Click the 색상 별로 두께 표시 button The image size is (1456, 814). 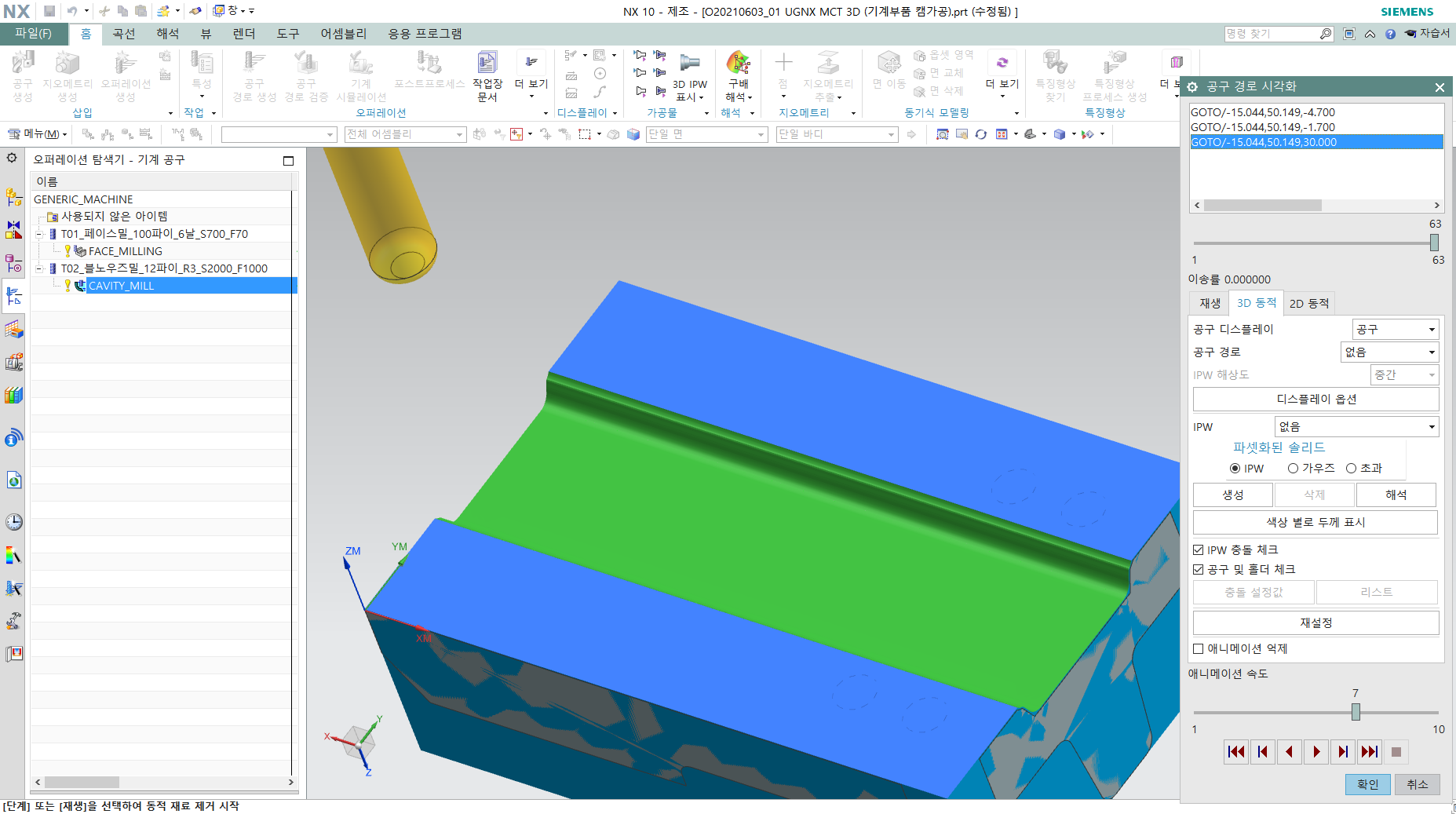(x=1316, y=522)
